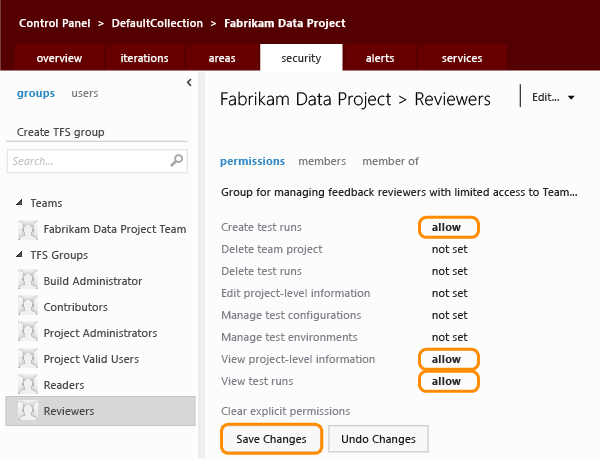Click the Manage test configurations label
The width and height of the screenshot is (600, 460).
point(291,315)
